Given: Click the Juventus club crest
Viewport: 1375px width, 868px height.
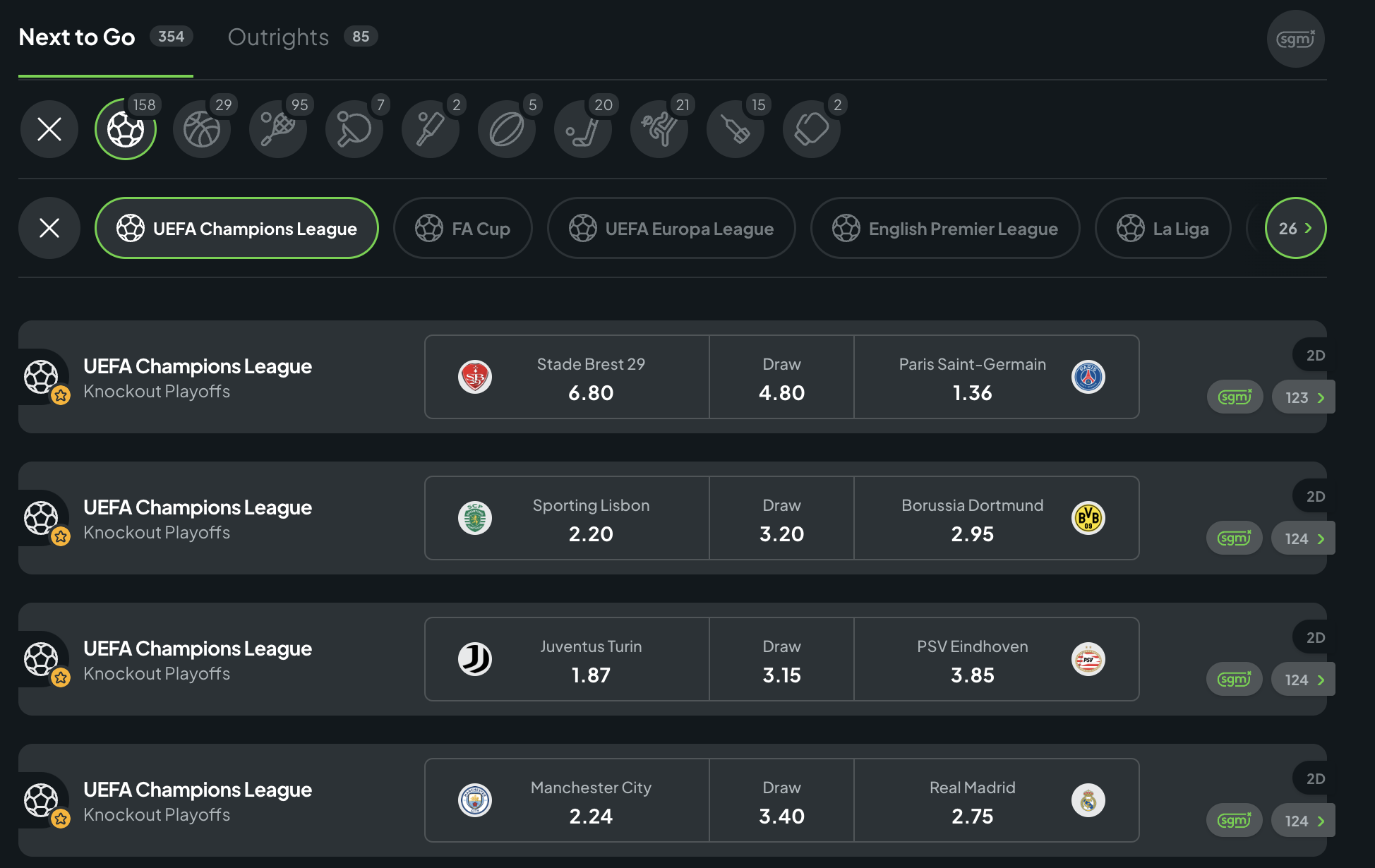Looking at the screenshot, I should click(x=475, y=659).
